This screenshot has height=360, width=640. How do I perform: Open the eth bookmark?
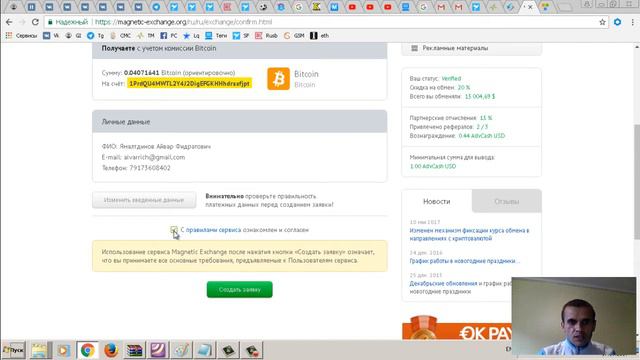[320, 36]
